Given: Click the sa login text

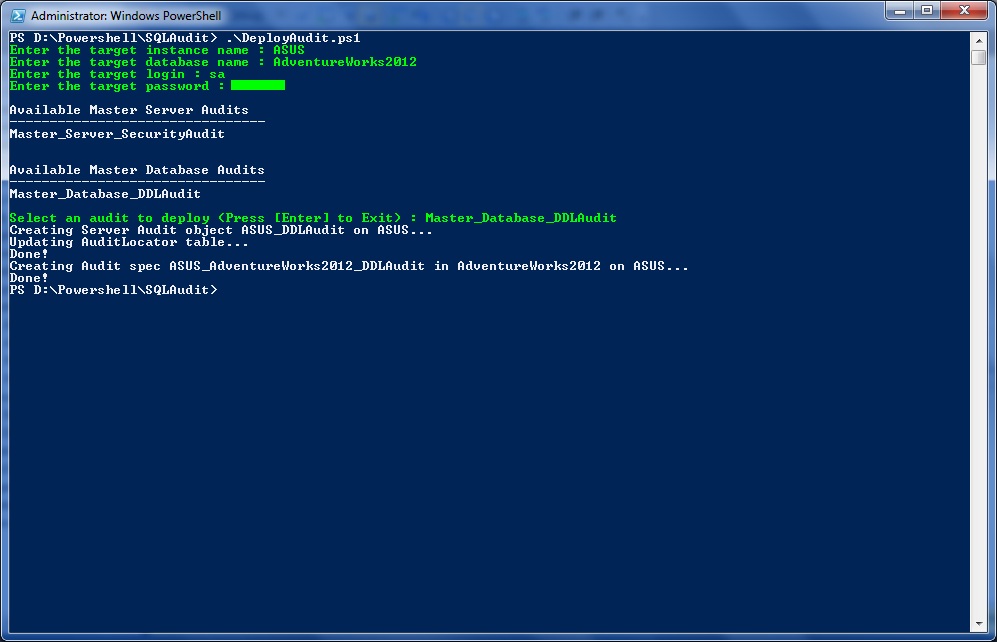Looking at the screenshot, I should coord(216,73).
